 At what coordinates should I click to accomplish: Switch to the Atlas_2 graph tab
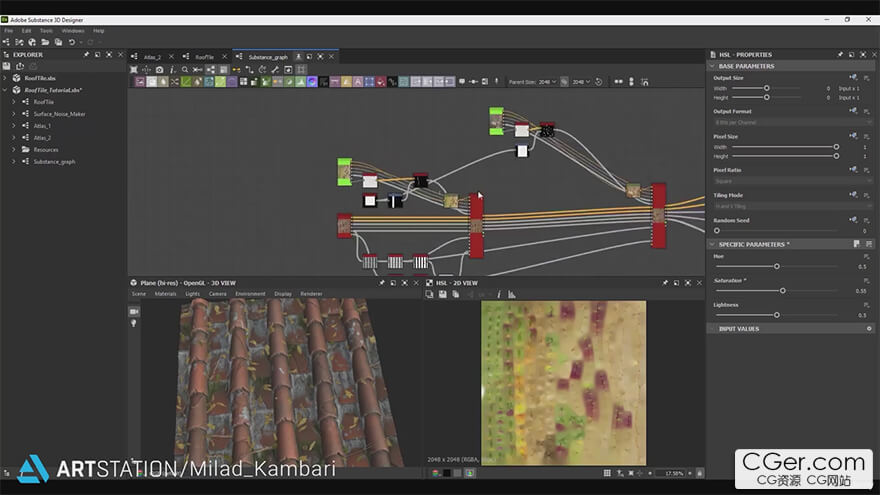point(152,57)
